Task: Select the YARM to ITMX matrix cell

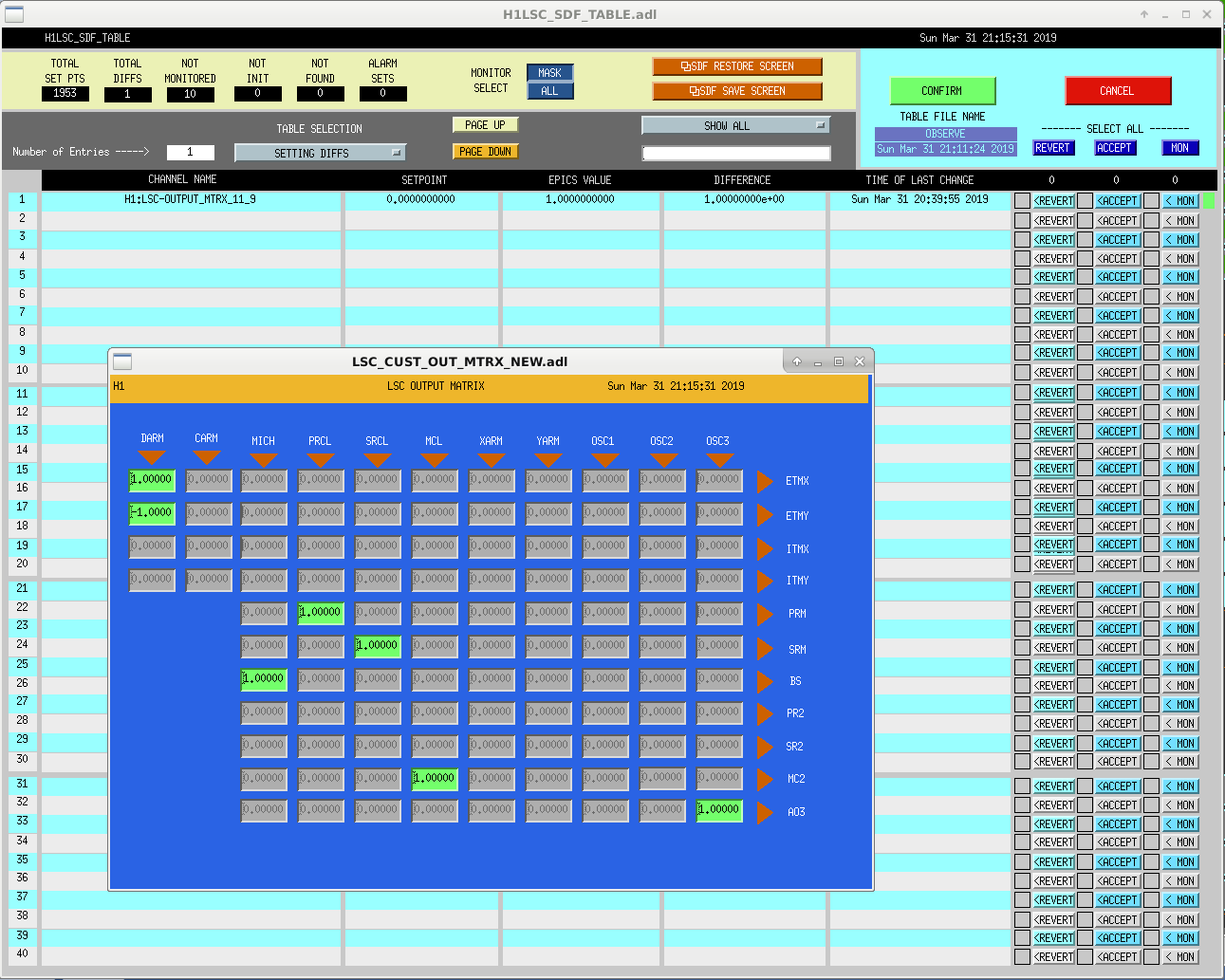Action: pos(548,546)
